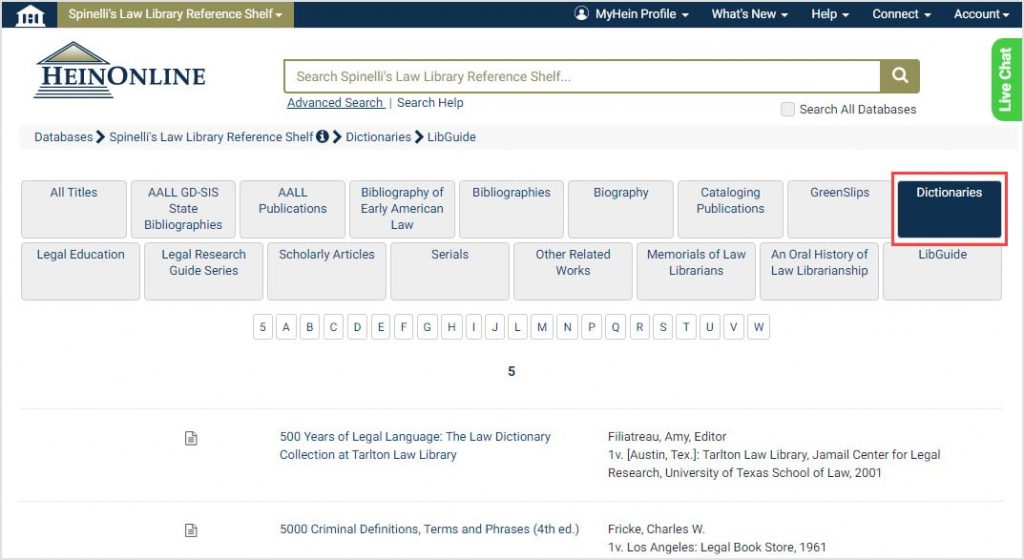Jump to letter W titles
Image resolution: width=1024 pixels, height=560 pixels.
758,327
